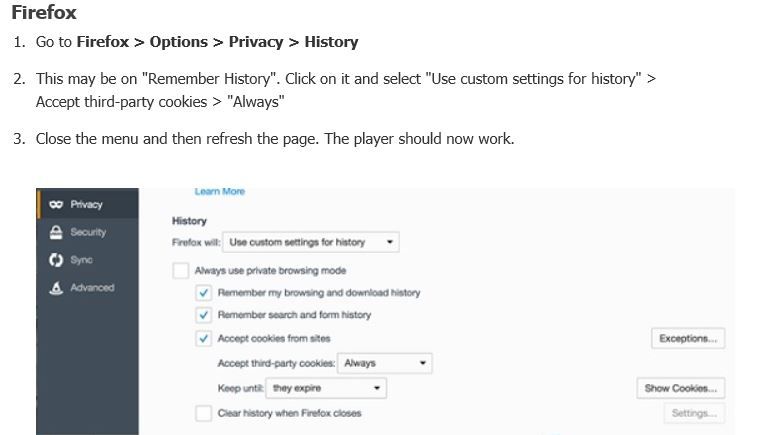Screen dimensions: 776x435
Task: Switch to the Sync section label
Action: [x=81, y=260]
